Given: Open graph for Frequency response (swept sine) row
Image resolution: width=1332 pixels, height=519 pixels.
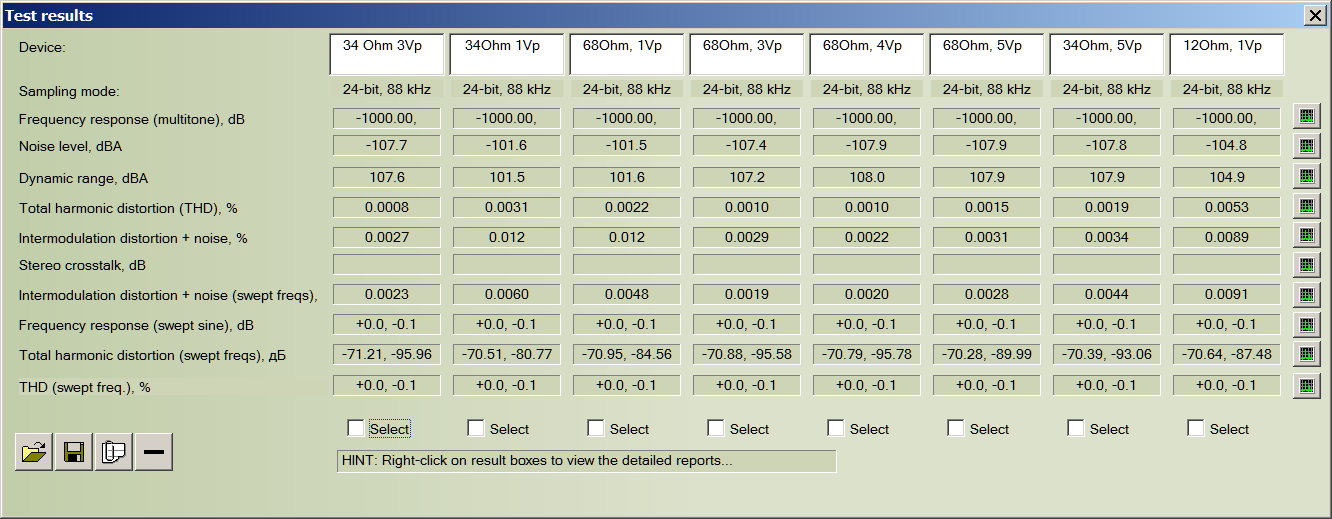Looking at the screenshot, I should click(x=1306, y=325).
